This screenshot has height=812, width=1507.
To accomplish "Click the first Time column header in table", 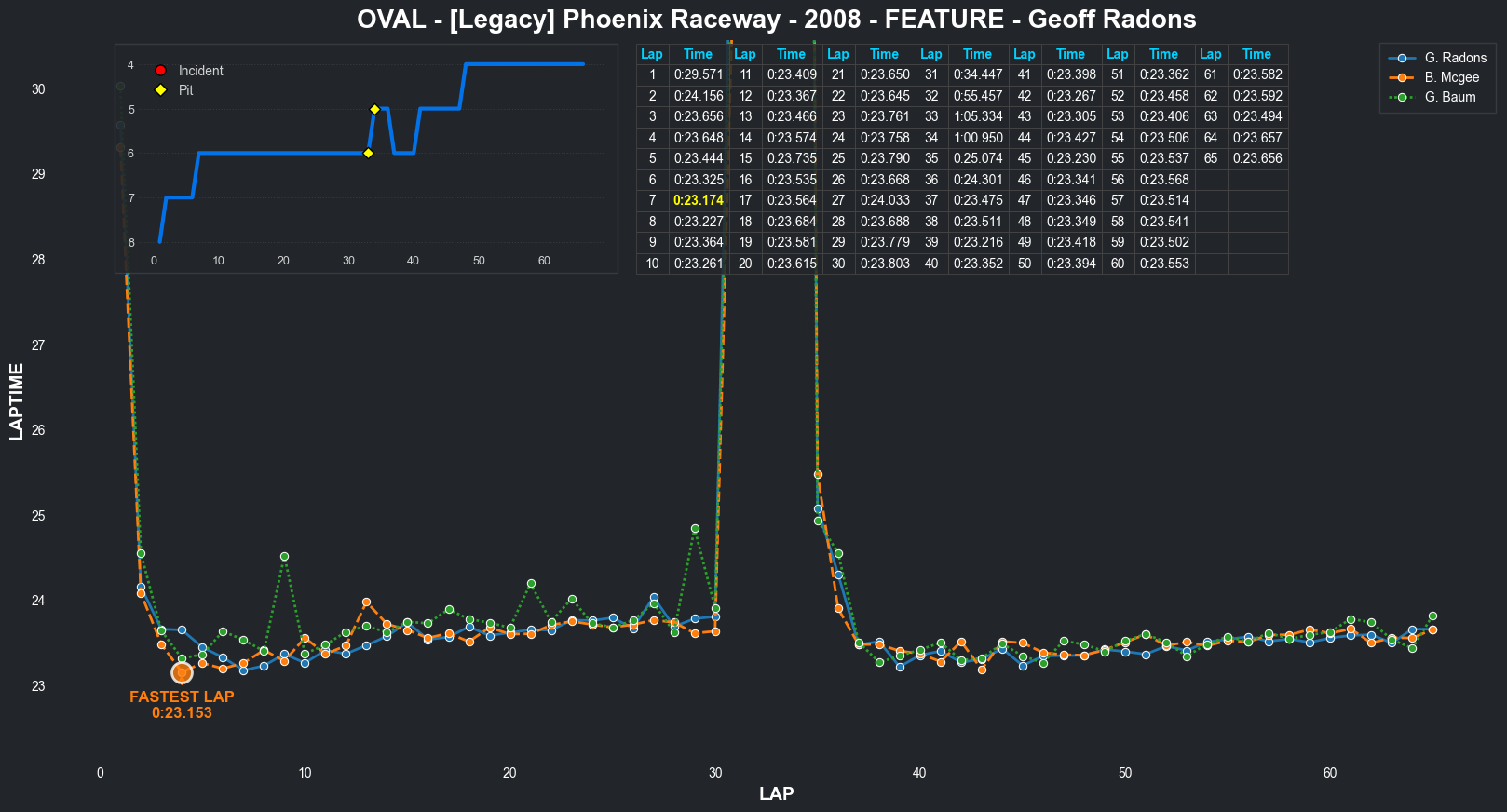I will 698,54.
